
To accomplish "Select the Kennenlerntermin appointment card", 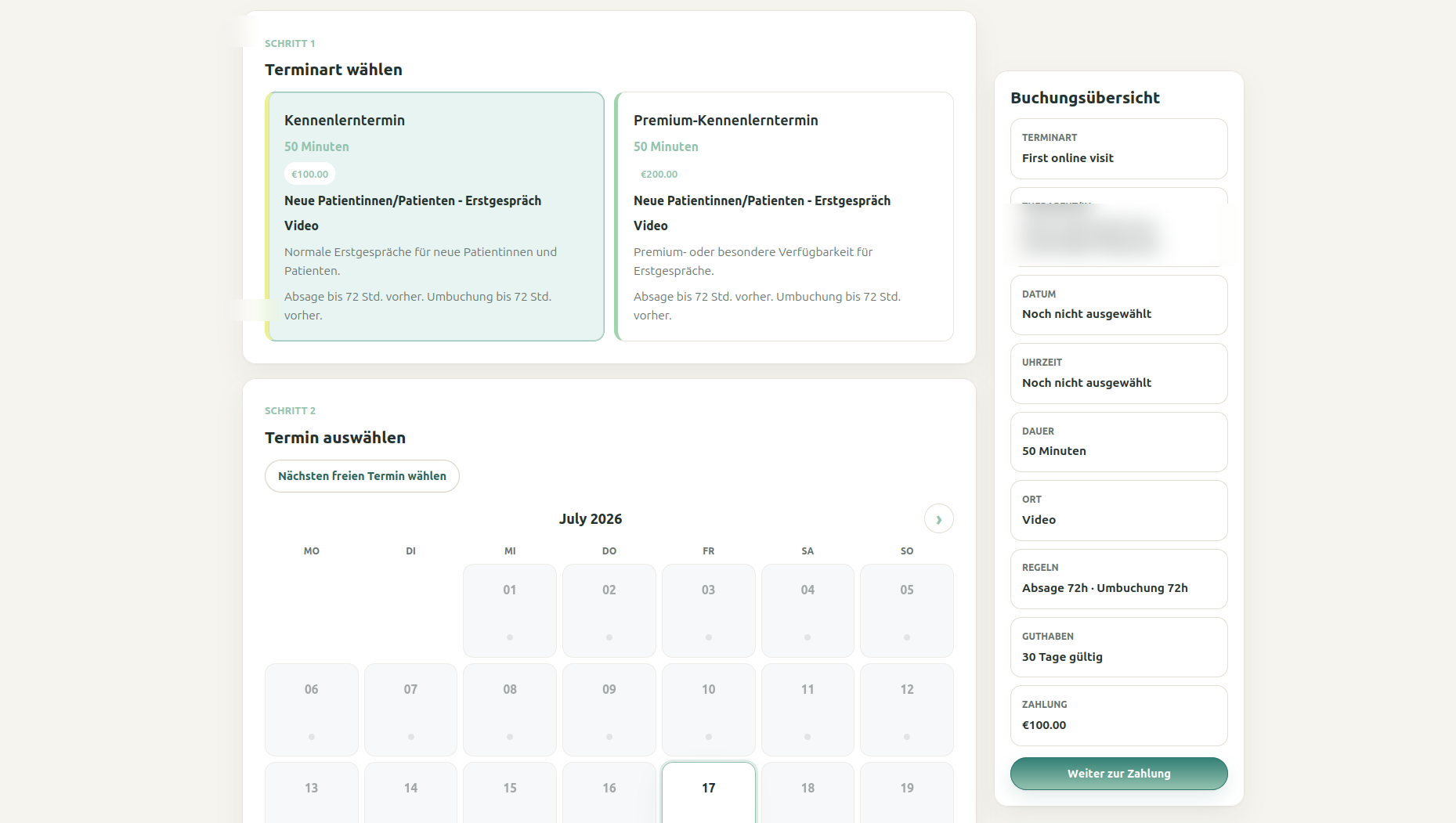I will [x=435, y=216].
